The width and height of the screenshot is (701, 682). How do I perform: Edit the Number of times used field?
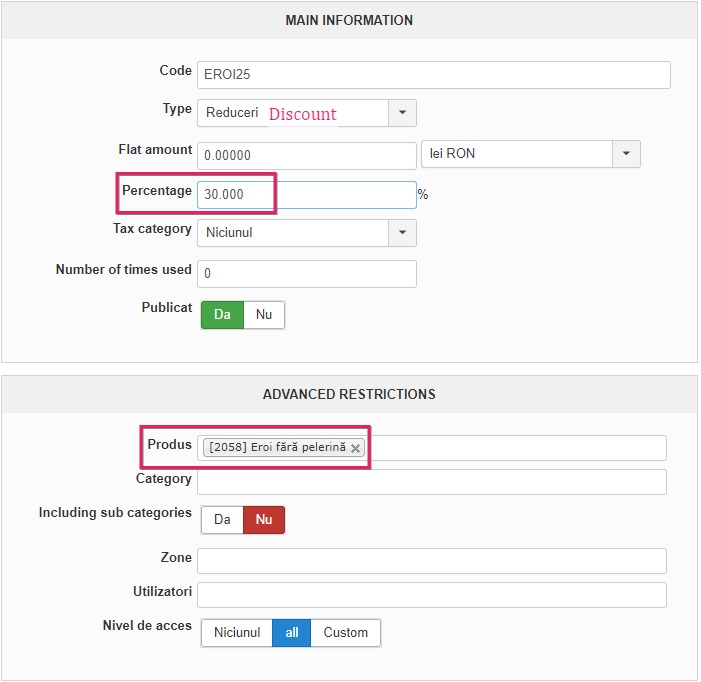pyautogui.click(x=306, y=273)
